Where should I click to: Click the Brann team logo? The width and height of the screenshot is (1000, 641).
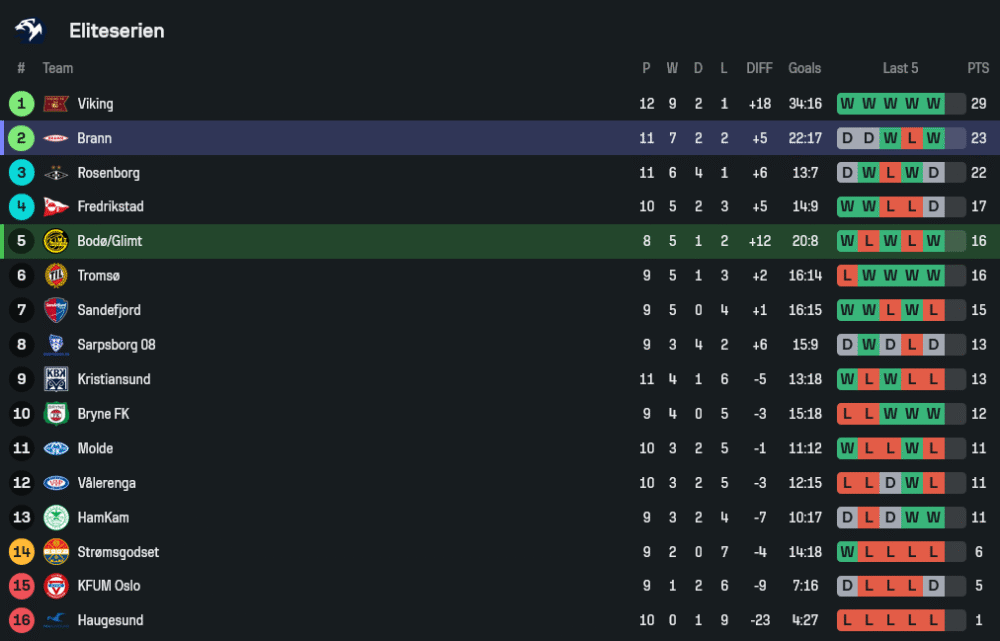point(56,138)
